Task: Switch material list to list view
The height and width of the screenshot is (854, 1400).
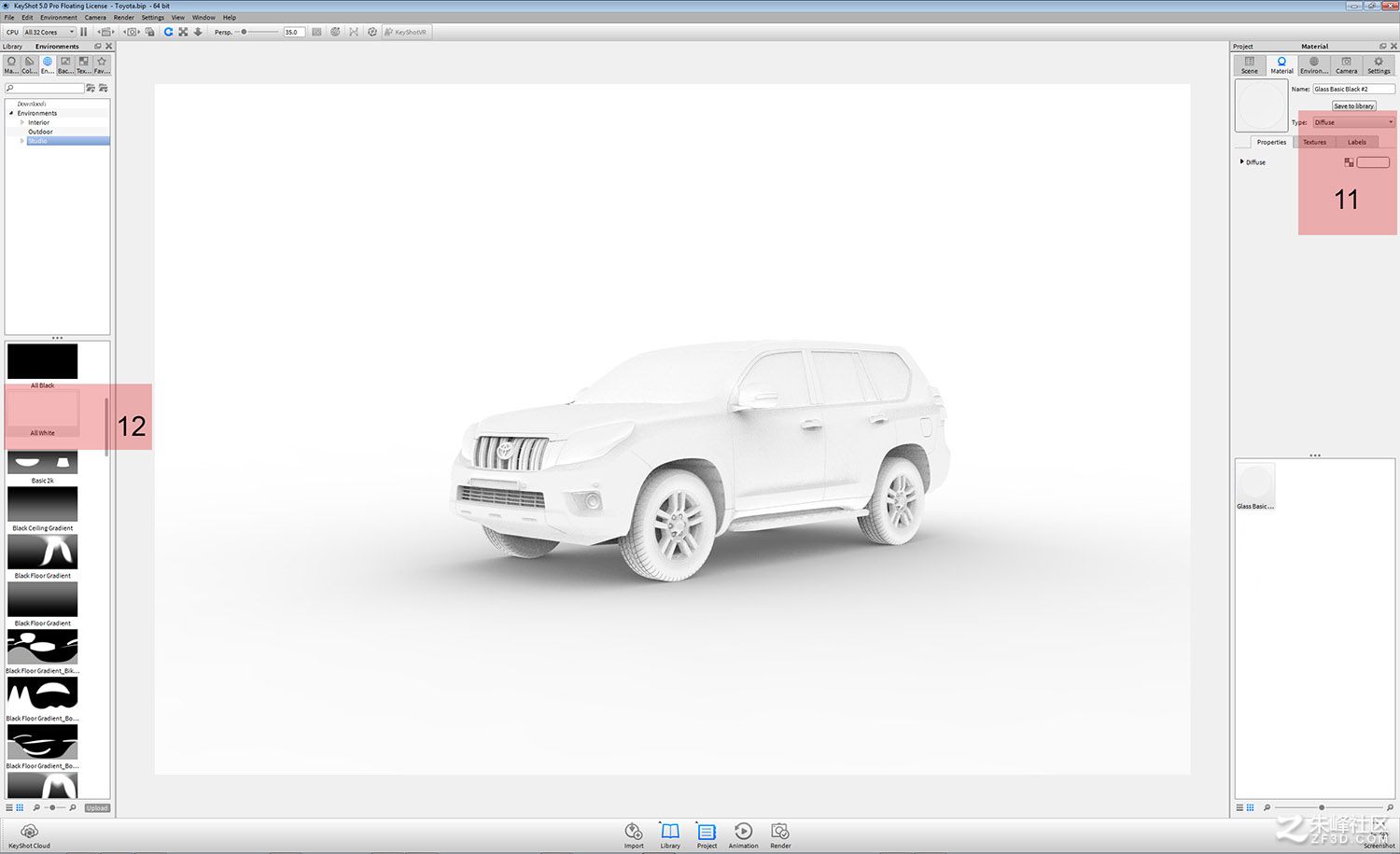Action: coord(1239,807)
